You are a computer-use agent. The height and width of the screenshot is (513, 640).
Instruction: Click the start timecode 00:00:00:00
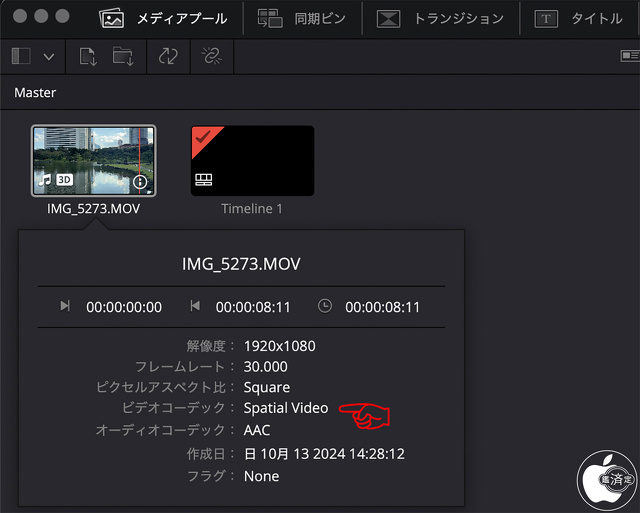coord(124,307)
